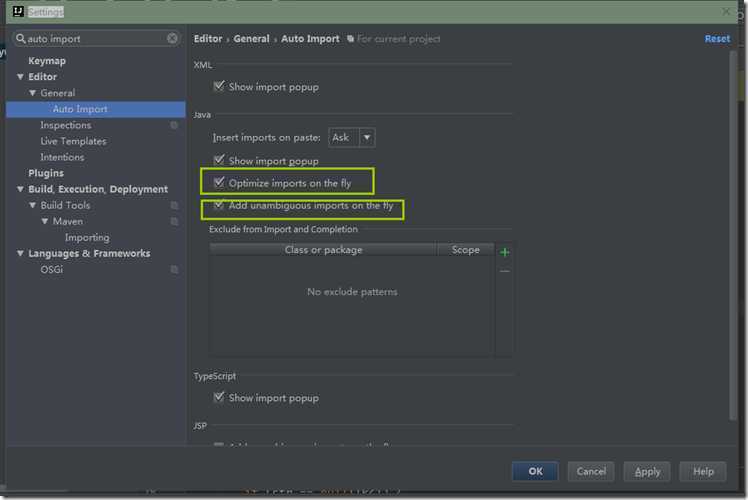Screen dimensions: 748x500
Task: Click Editor in breadcrumb path
Action: click(208, 39)
